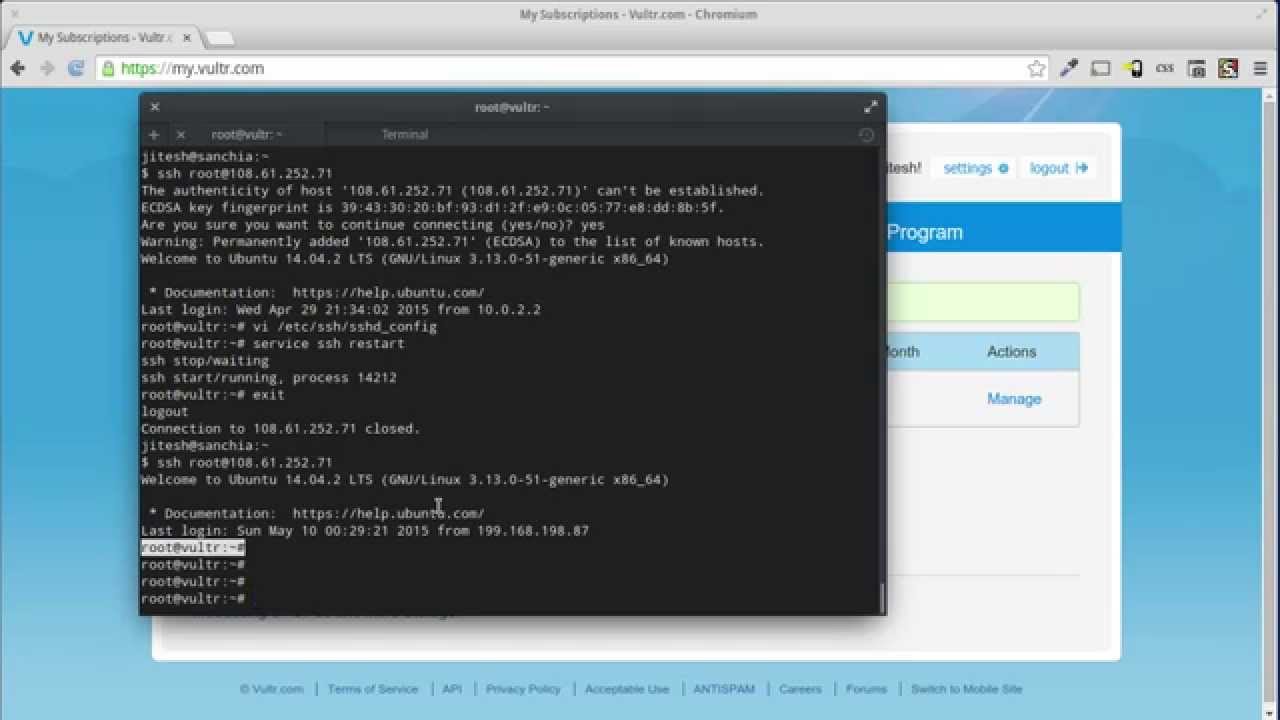Click the browser forward arrow
Screen dimensions: 1280x720
coord(46,68)
